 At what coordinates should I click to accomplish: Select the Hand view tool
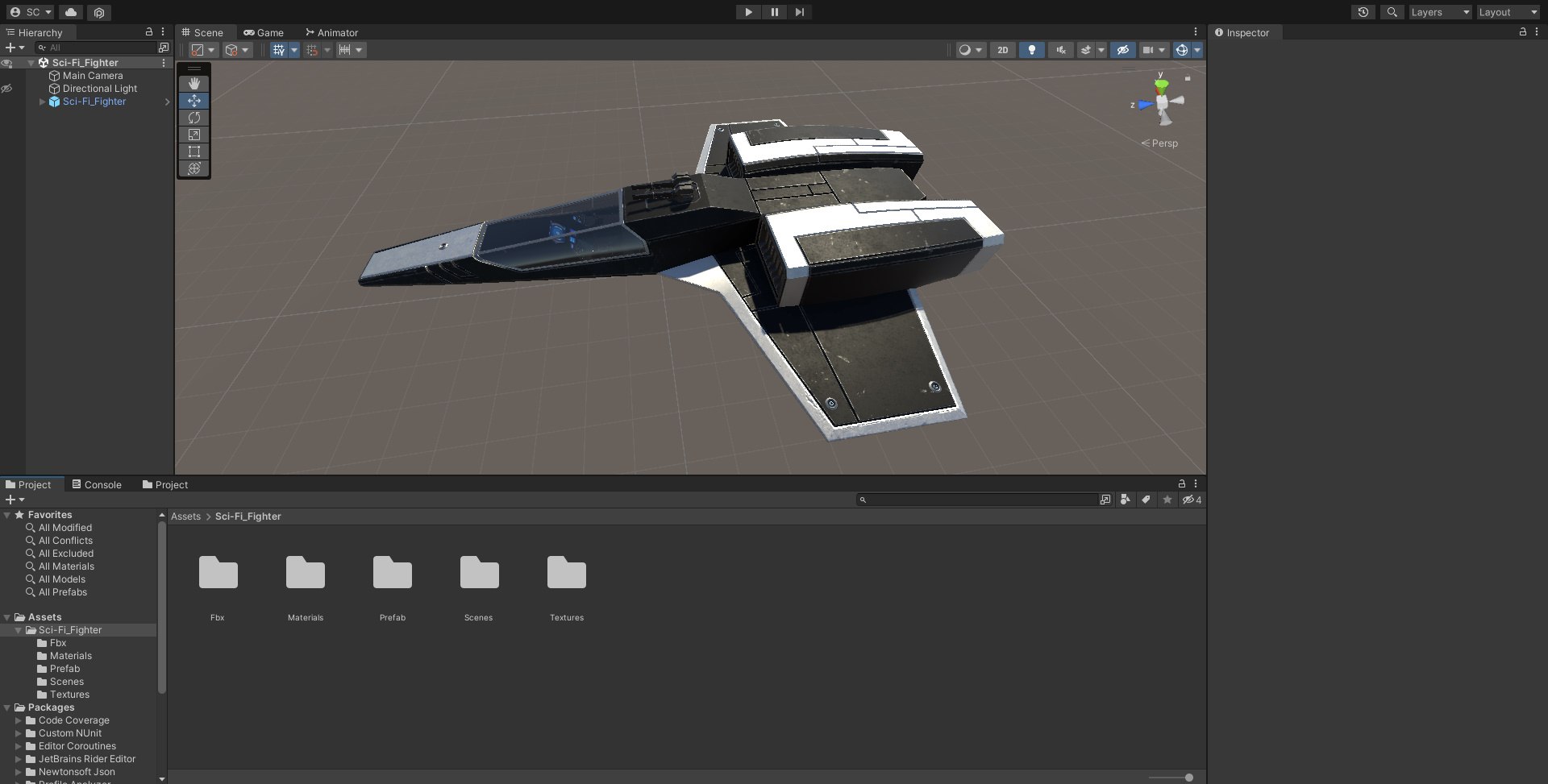click(194, 83)
